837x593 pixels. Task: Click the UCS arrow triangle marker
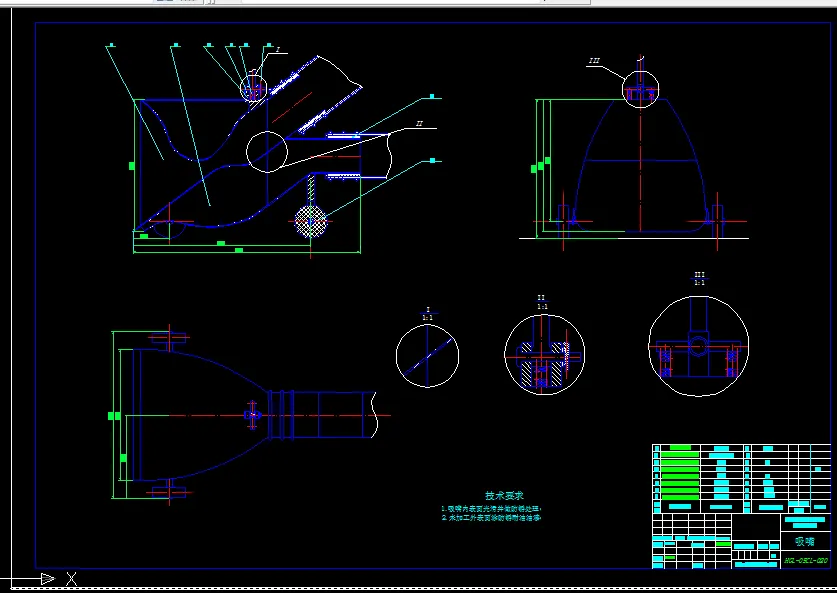click(48, 579)
